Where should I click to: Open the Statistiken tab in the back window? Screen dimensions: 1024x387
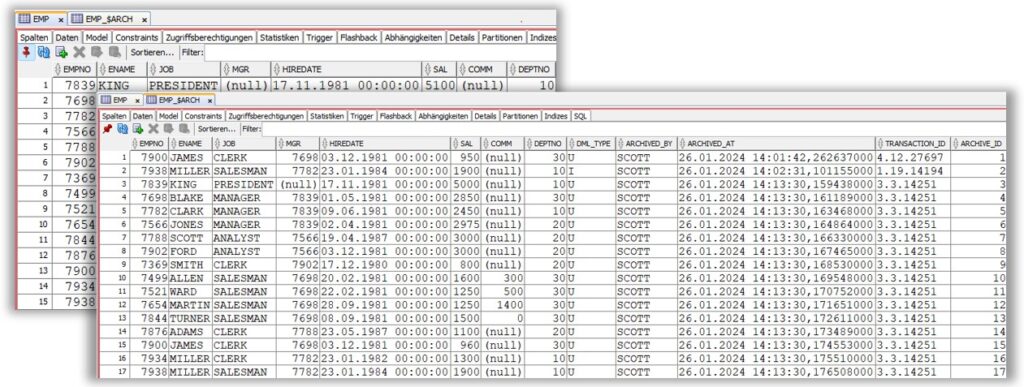(x=279, y=38)
